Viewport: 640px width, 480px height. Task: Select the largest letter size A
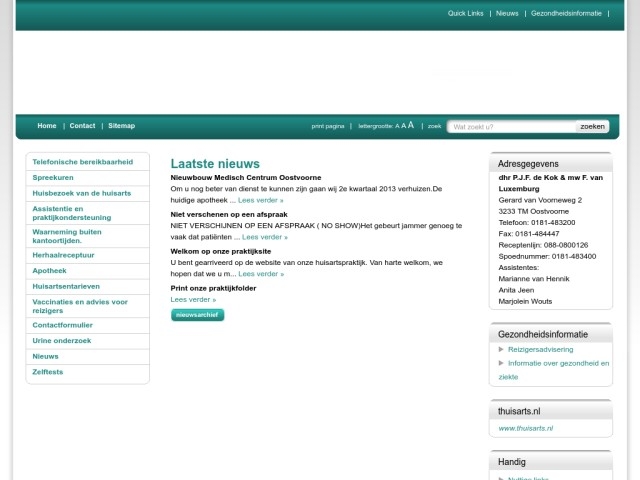click(x=411, y=126)
